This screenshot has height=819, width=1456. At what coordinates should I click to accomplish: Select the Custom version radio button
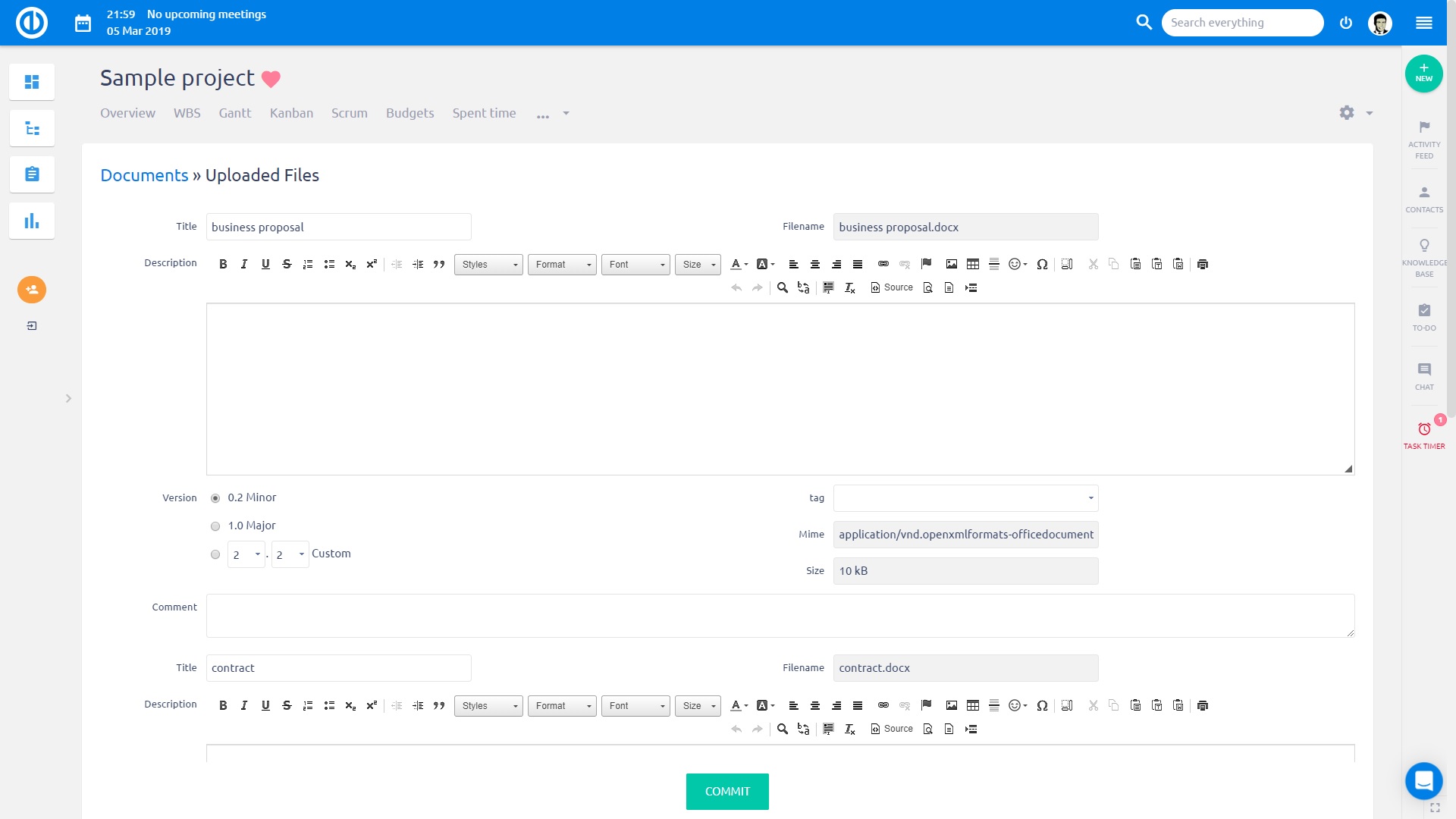click(x=215, y=554)
